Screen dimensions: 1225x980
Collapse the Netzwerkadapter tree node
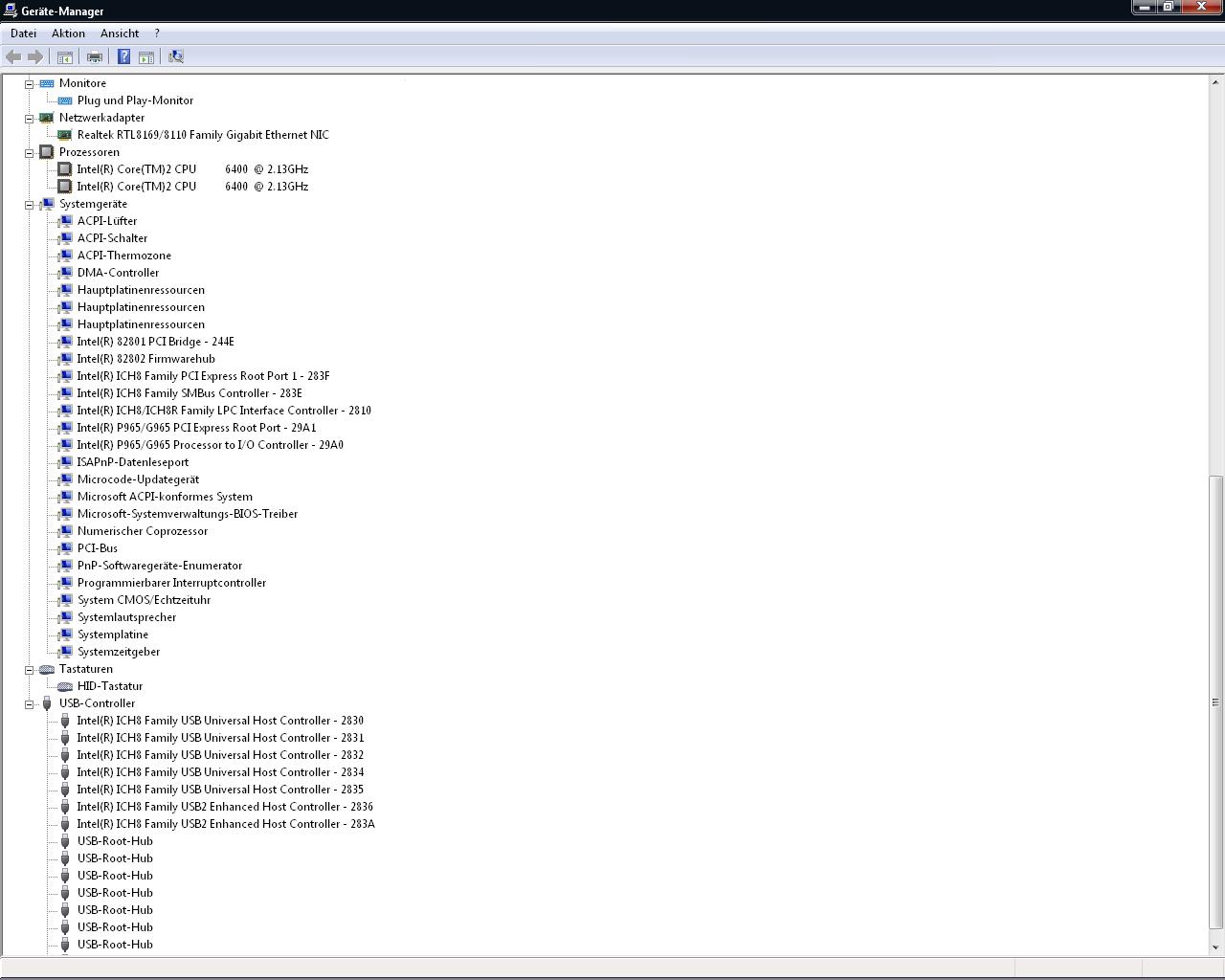click(30, 119)
